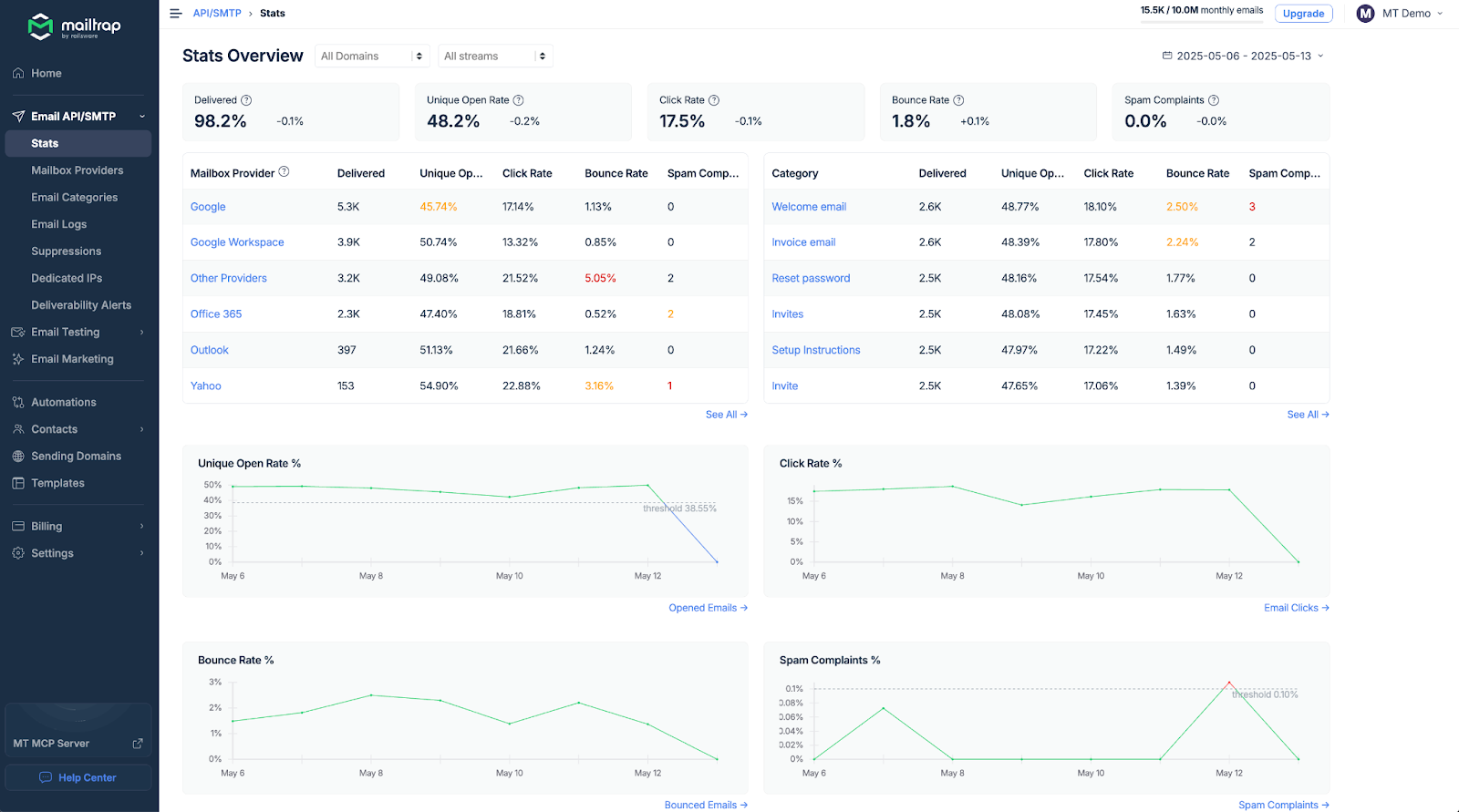The image size is (1459, 812).
Task: Click the MT Demo avatar icon
Action: [1365, 14]
